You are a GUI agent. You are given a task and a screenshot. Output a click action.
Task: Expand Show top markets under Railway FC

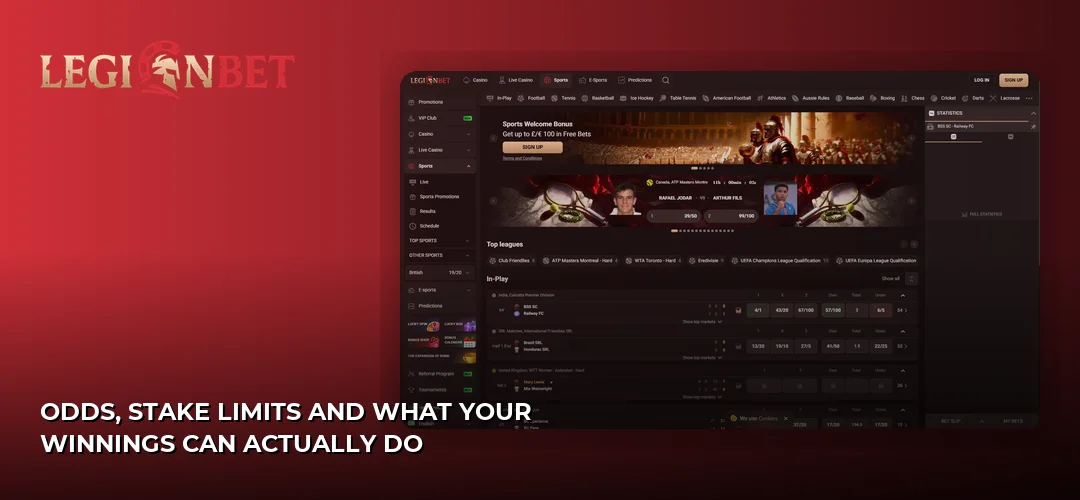point(702,322)
